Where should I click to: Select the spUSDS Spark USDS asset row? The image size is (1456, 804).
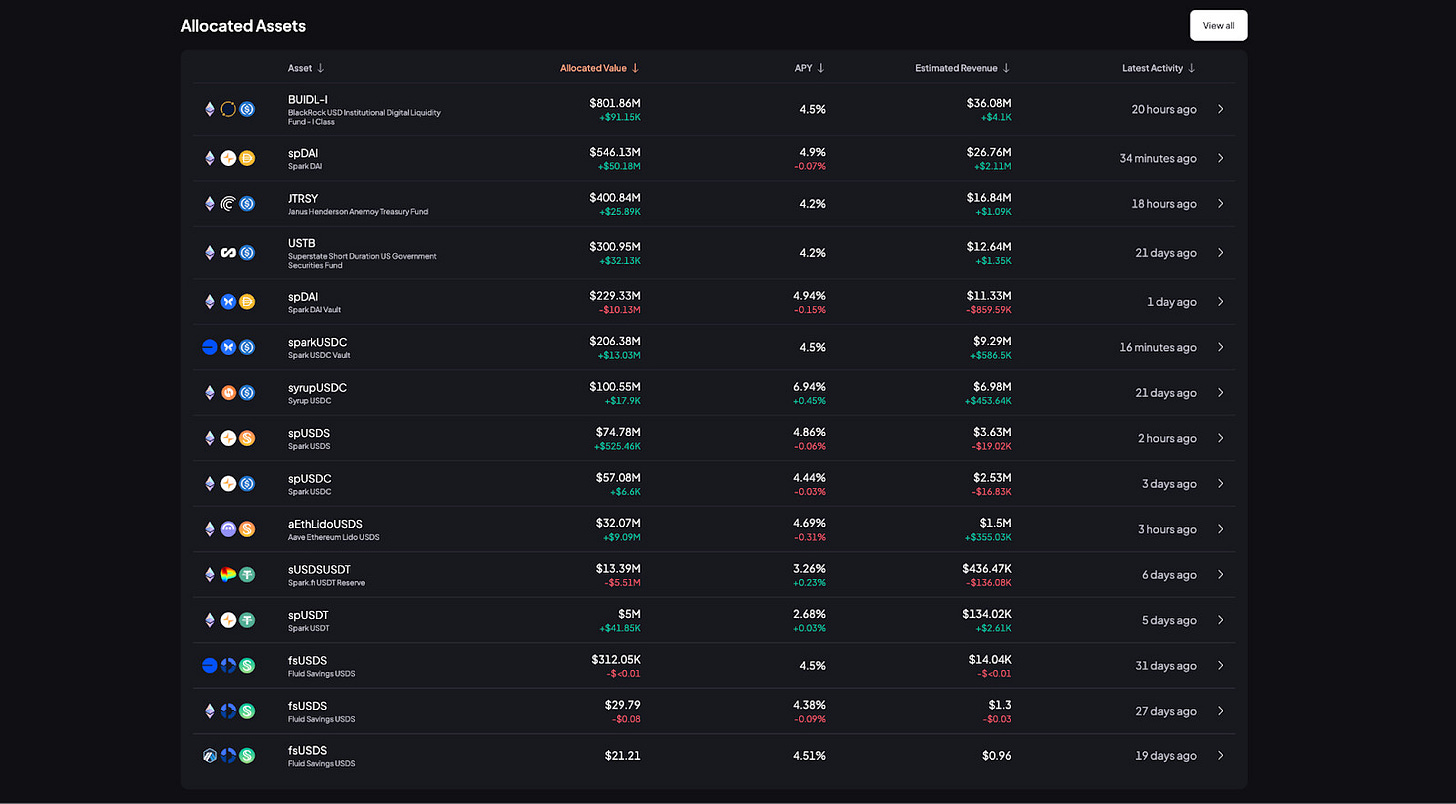[714, 438]
